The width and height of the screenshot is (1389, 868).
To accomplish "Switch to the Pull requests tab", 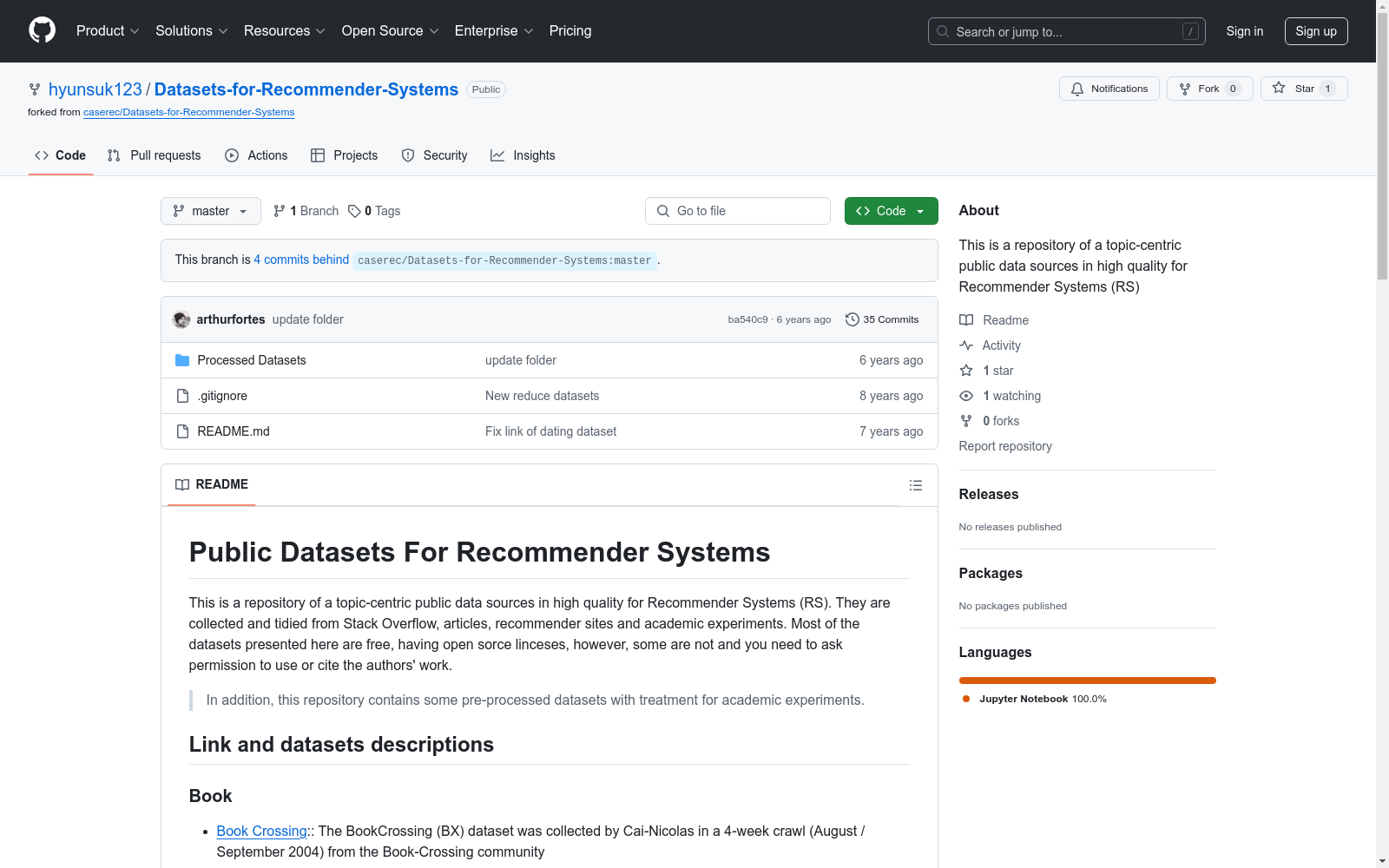I will [x=154, y=155].
